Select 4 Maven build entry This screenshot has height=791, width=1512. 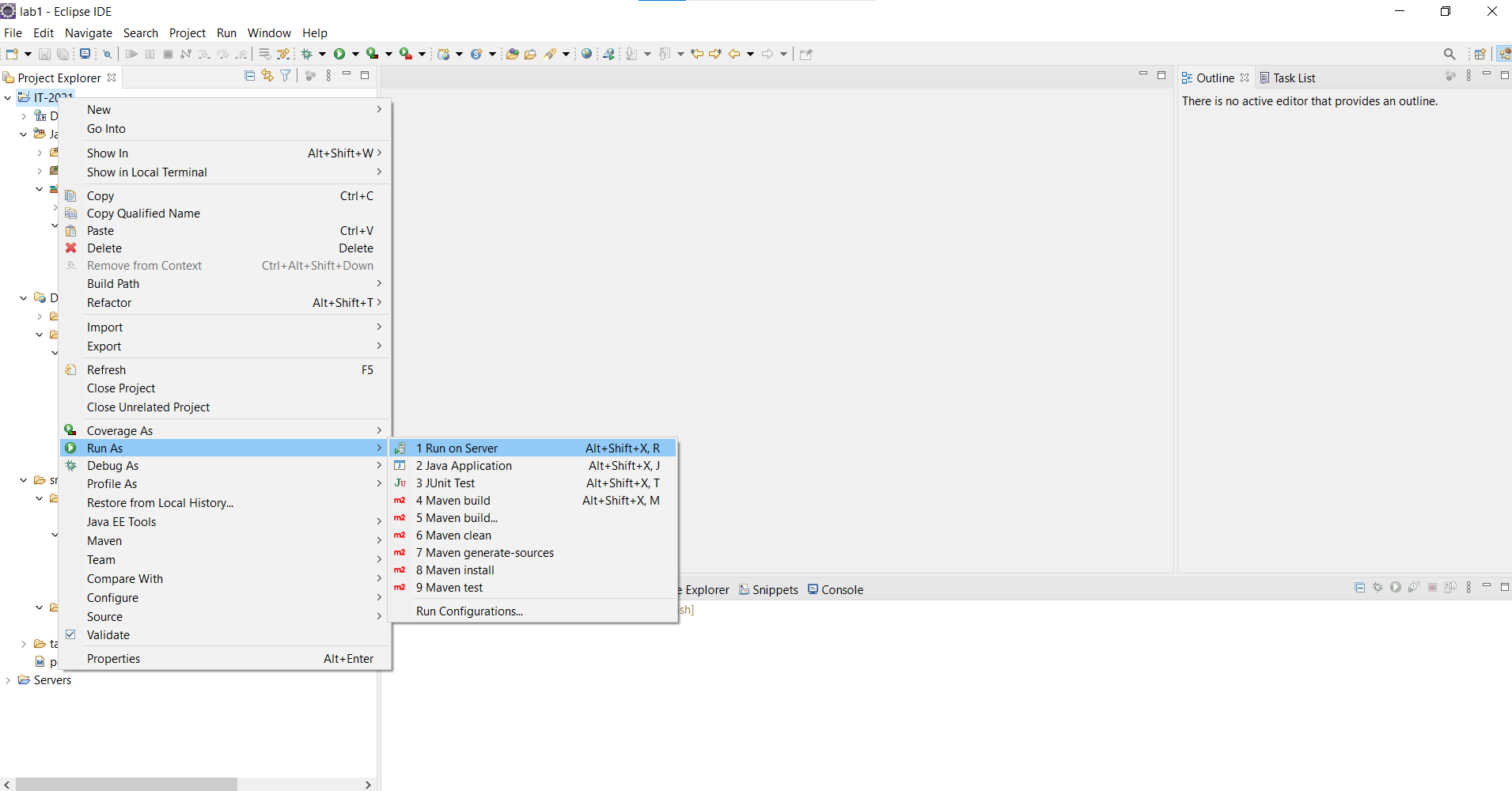click(533, 501)
